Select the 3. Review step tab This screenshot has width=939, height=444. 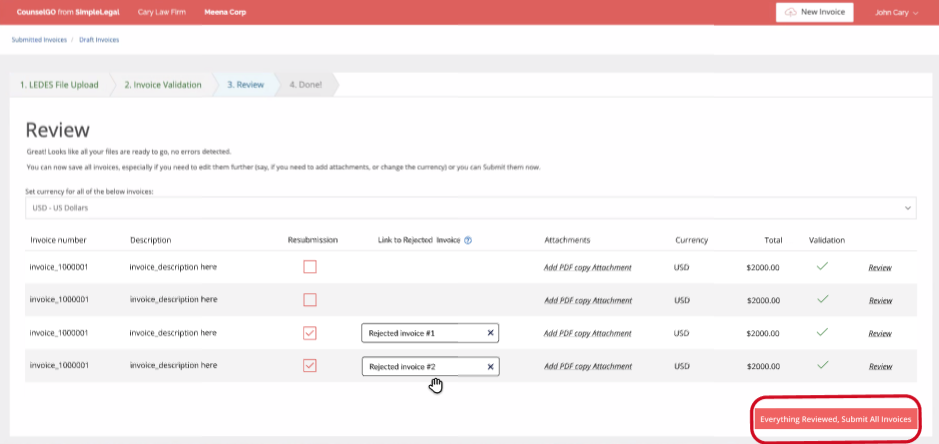click(245, 85)
